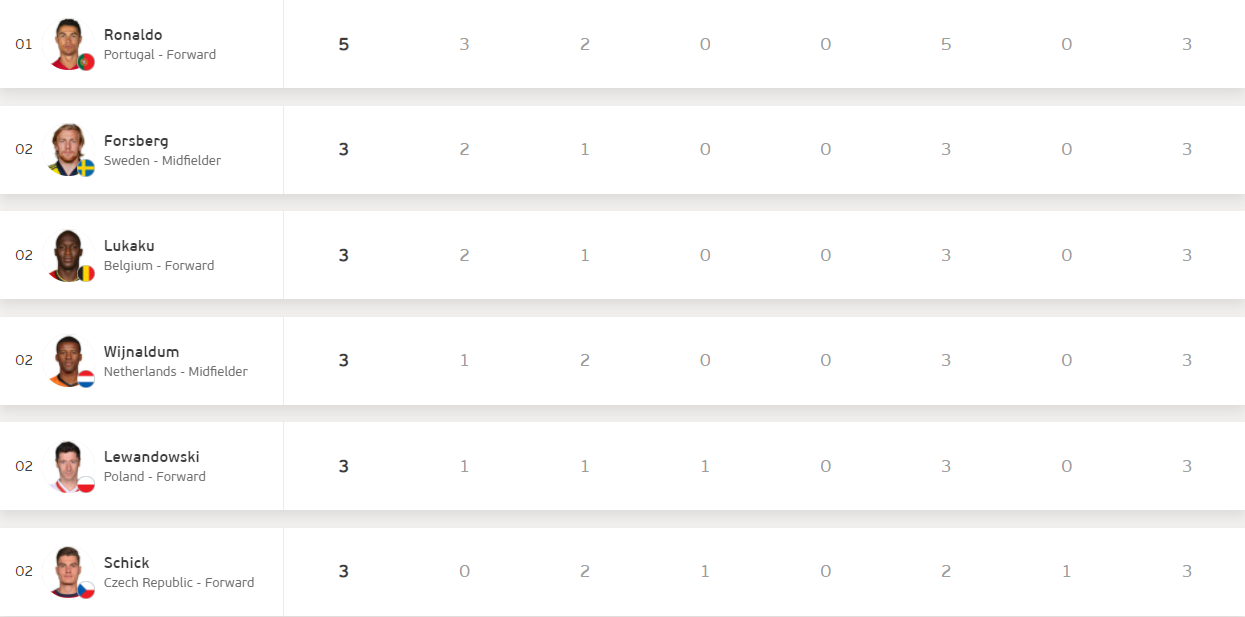Click the rank 01 label for Ronaldo

(x=24, y=44)
